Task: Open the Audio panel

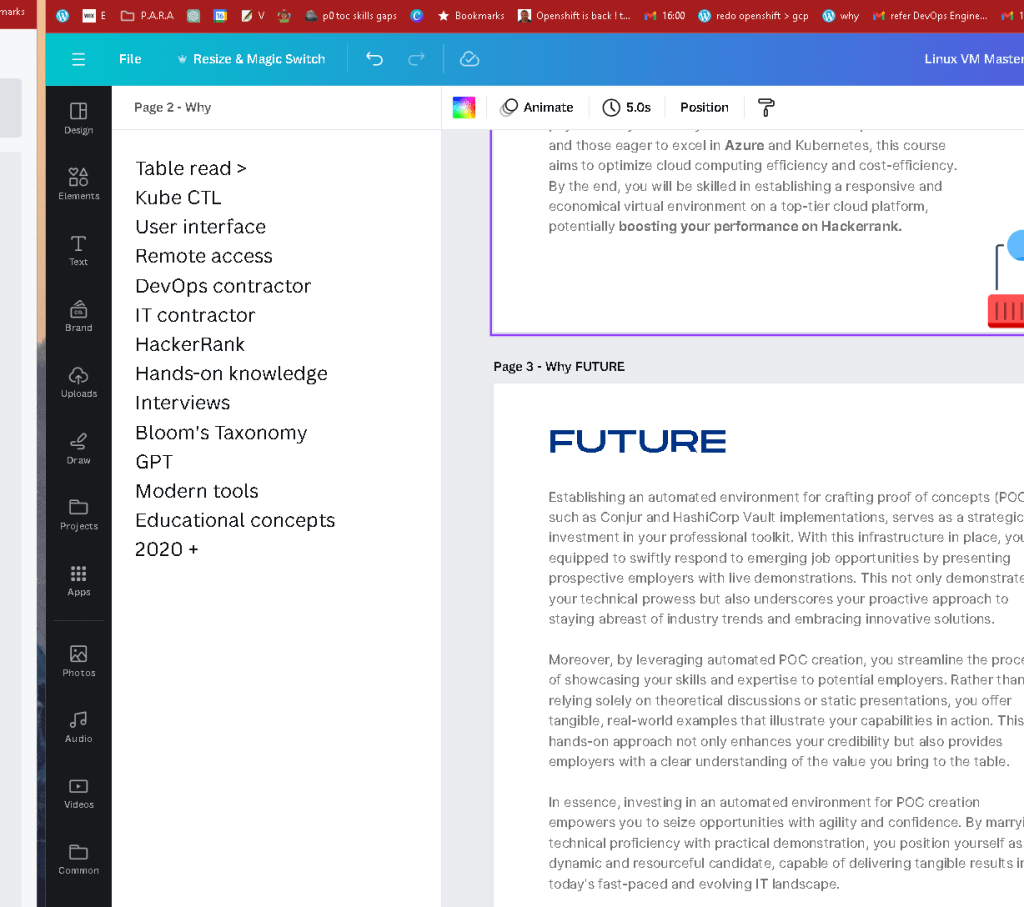Action: (78, 727)
